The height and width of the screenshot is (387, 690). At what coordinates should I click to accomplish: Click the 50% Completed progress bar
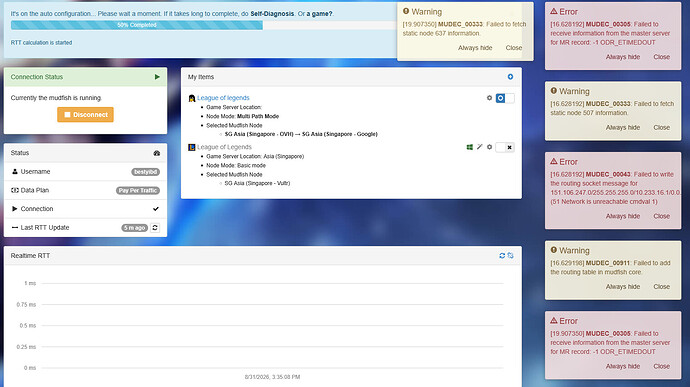pos(137,25)
